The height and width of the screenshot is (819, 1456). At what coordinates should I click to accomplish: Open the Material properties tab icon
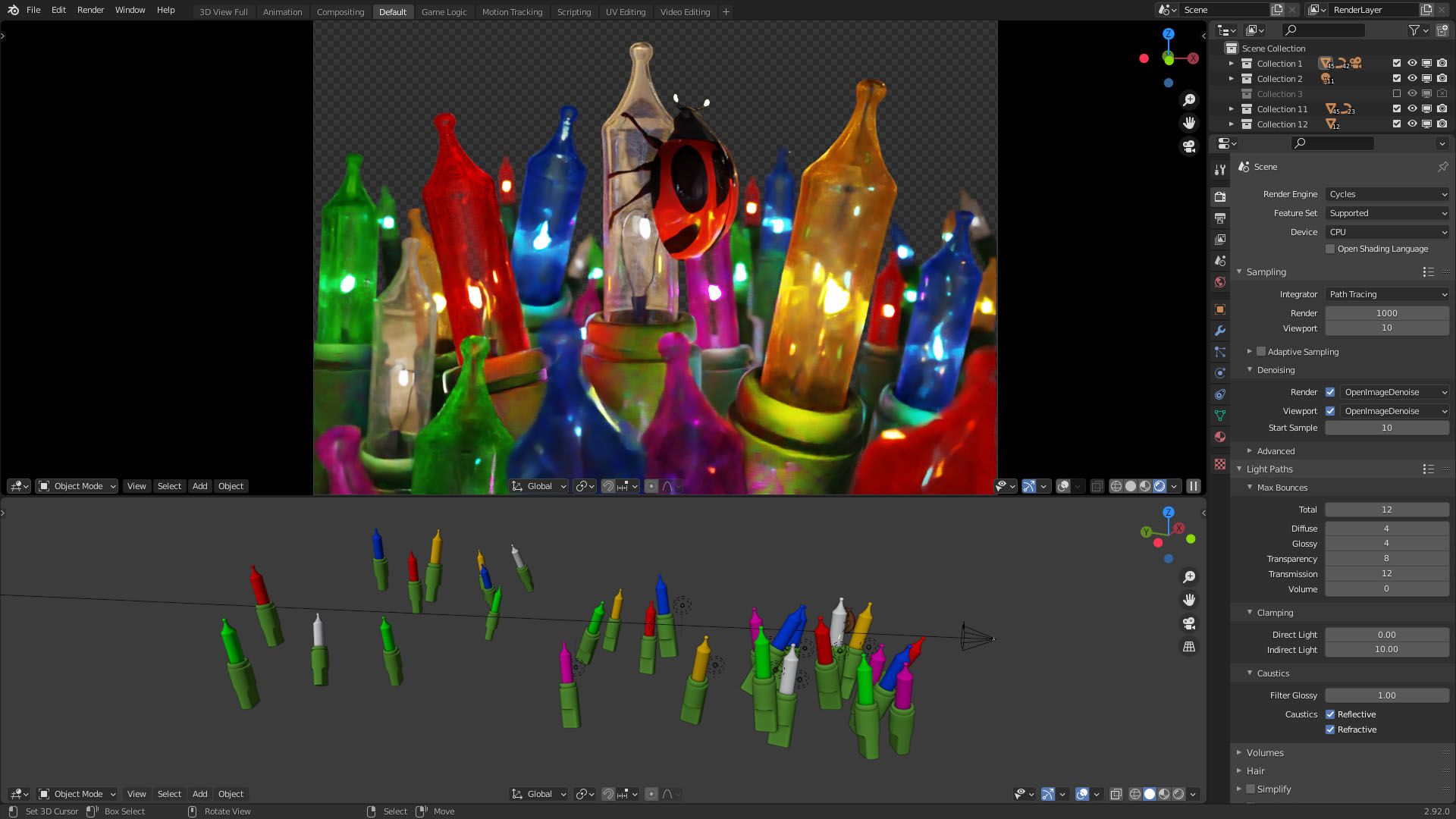point(1220,437)
